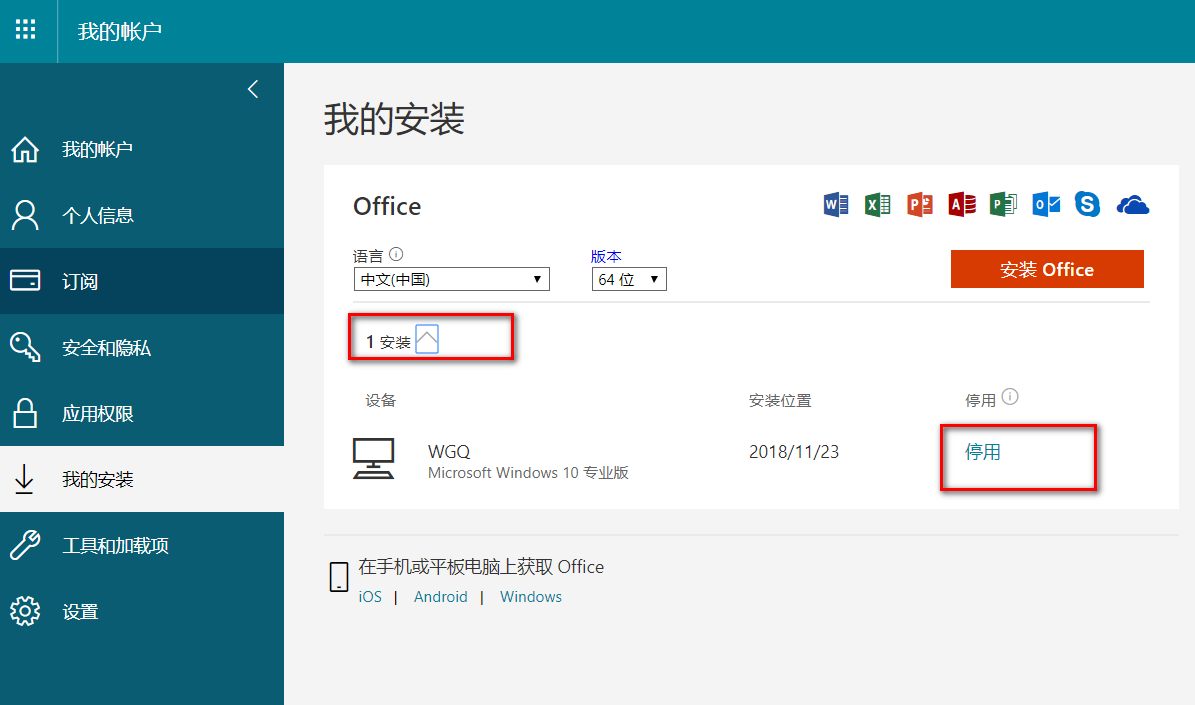Click the info icon next to 停用 header

pyautogui.click(x=1010, y=396)
